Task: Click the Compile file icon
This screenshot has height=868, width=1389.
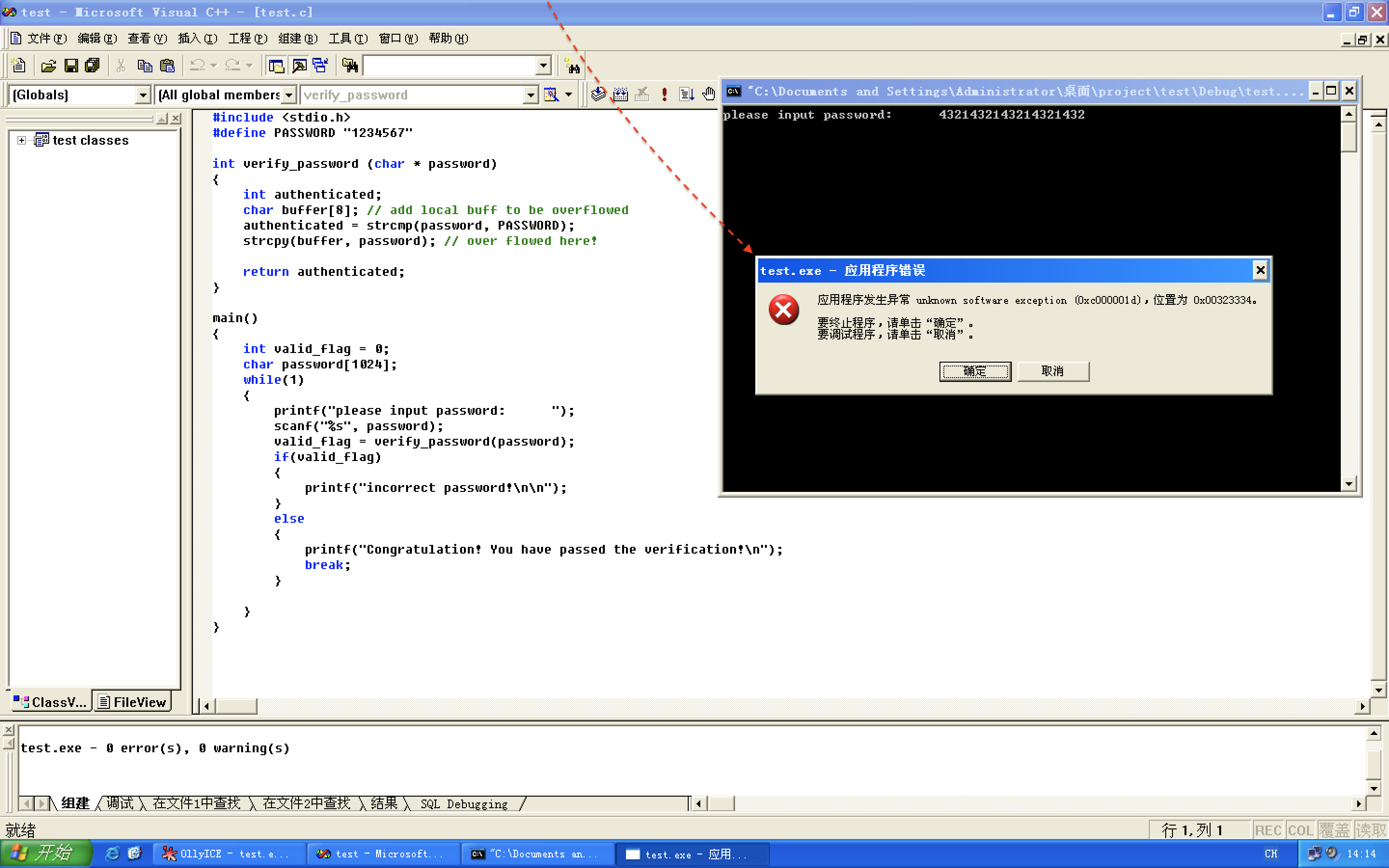Action: 599,94
